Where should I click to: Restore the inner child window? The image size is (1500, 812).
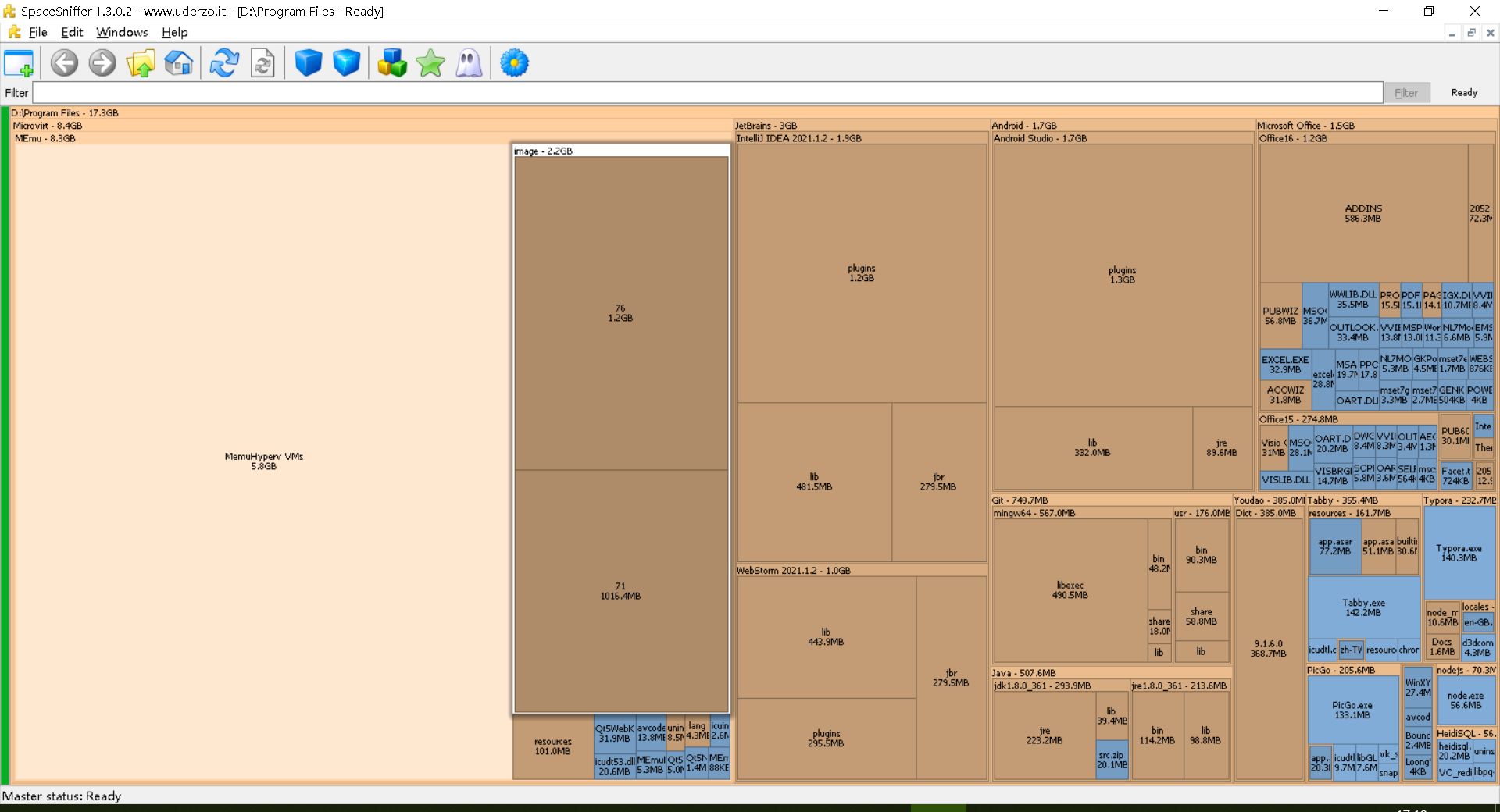point(1471,33)
